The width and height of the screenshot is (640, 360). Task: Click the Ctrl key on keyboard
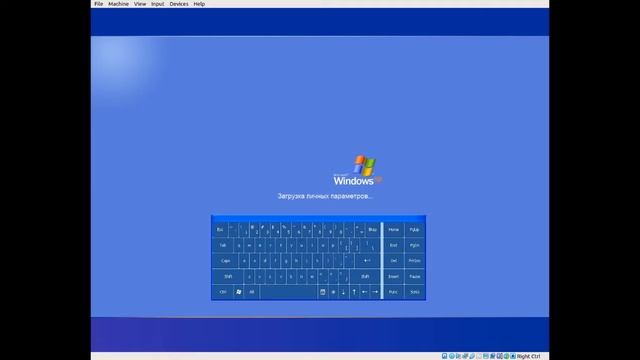click(223, 292)
